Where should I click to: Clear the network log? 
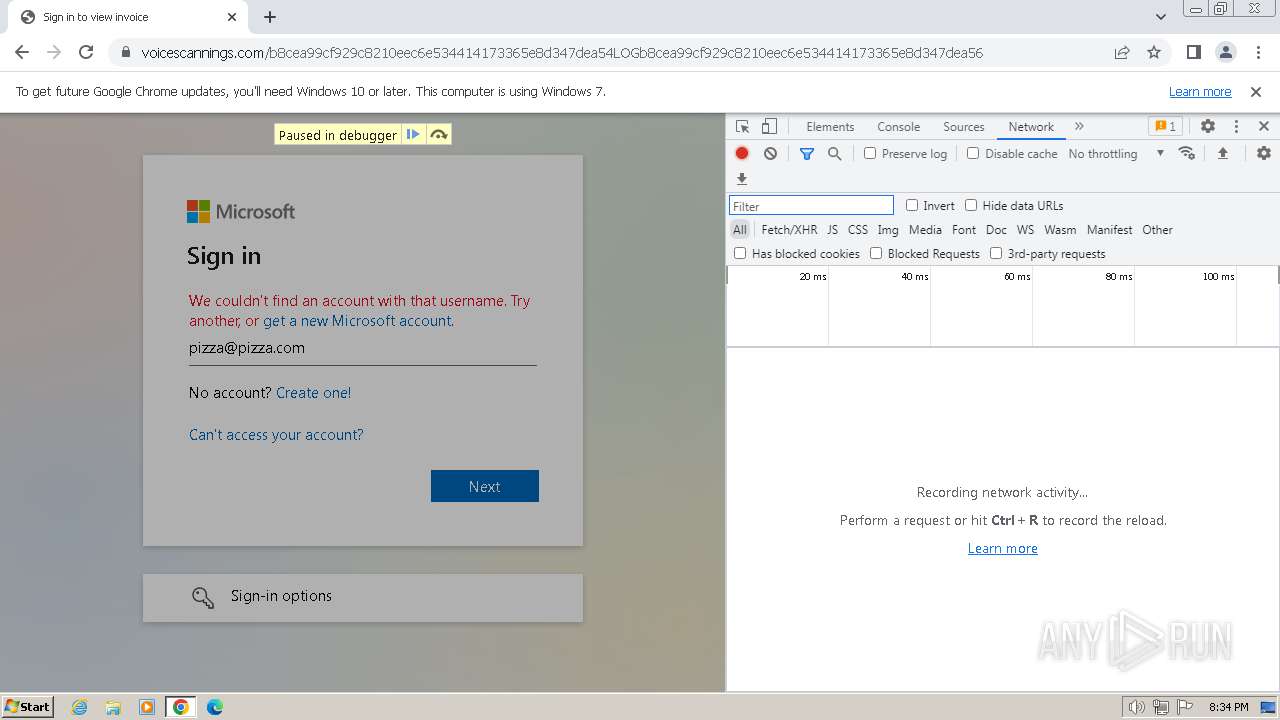coord(770,153)
